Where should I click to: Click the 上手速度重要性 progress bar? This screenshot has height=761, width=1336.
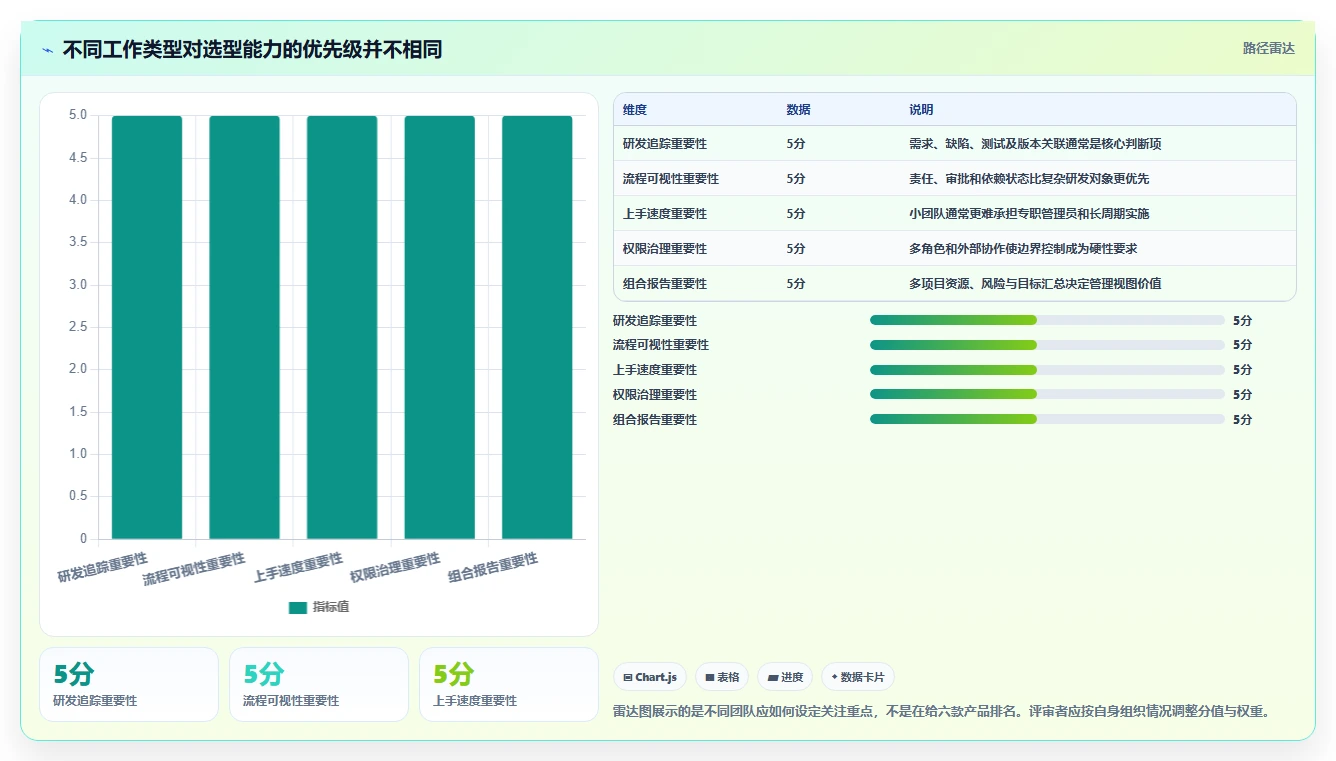1047,370
